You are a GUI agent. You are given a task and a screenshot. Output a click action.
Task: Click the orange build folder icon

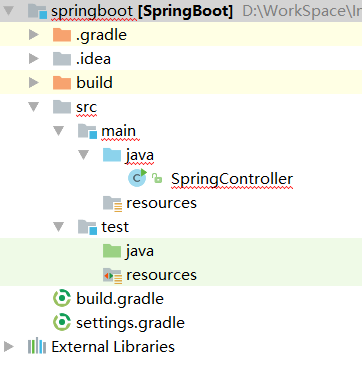pos(62,83)
